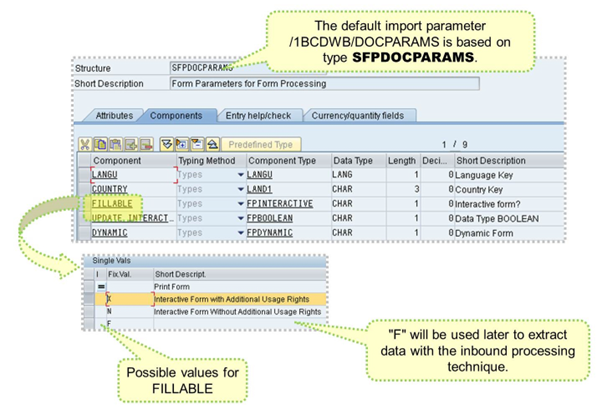This screenshot has width=602, height=409.
Task: Select the row selector beside LANGU
Action: click(x=84, y=174)
